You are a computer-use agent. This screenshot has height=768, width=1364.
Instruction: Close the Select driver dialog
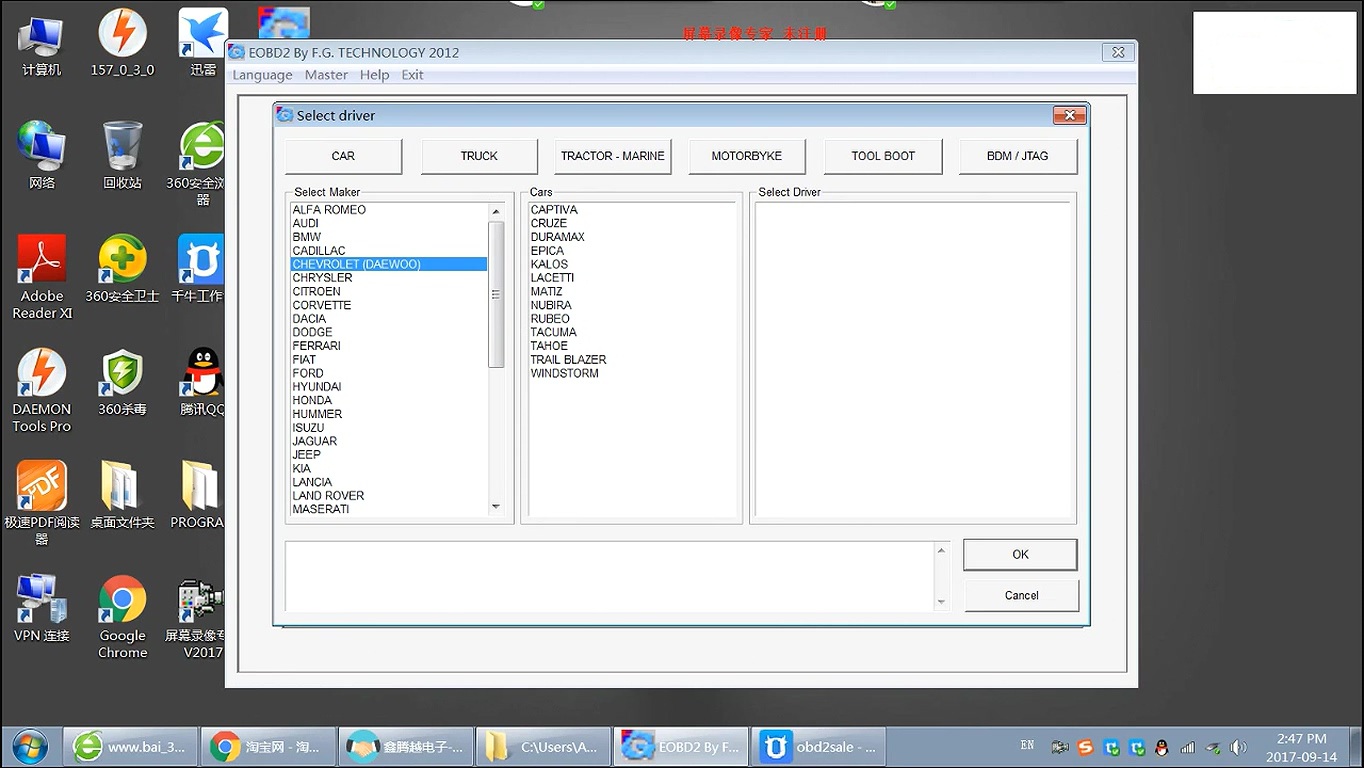click(1069, 115)
